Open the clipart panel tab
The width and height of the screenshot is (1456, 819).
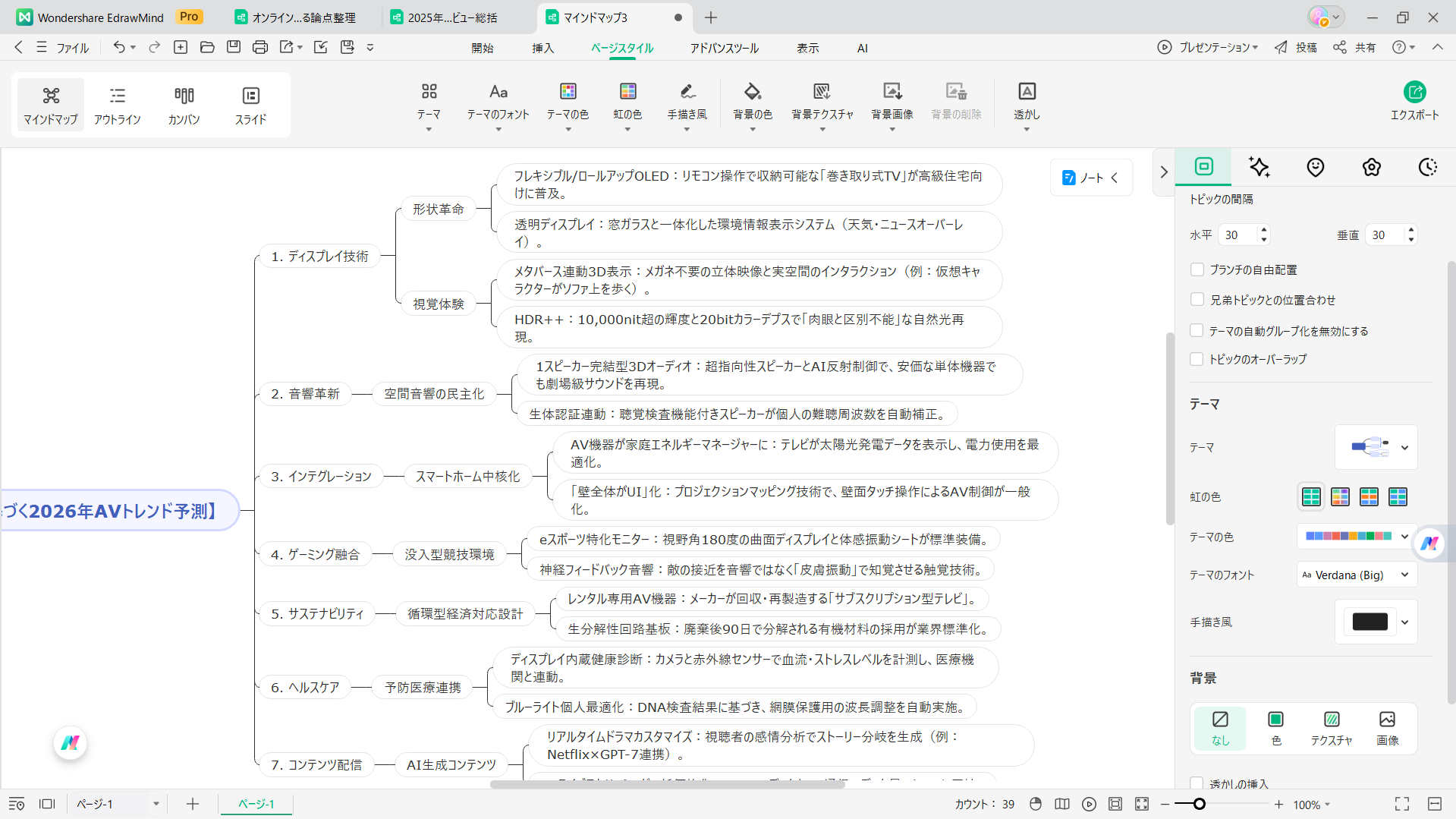coord(1372,167)
